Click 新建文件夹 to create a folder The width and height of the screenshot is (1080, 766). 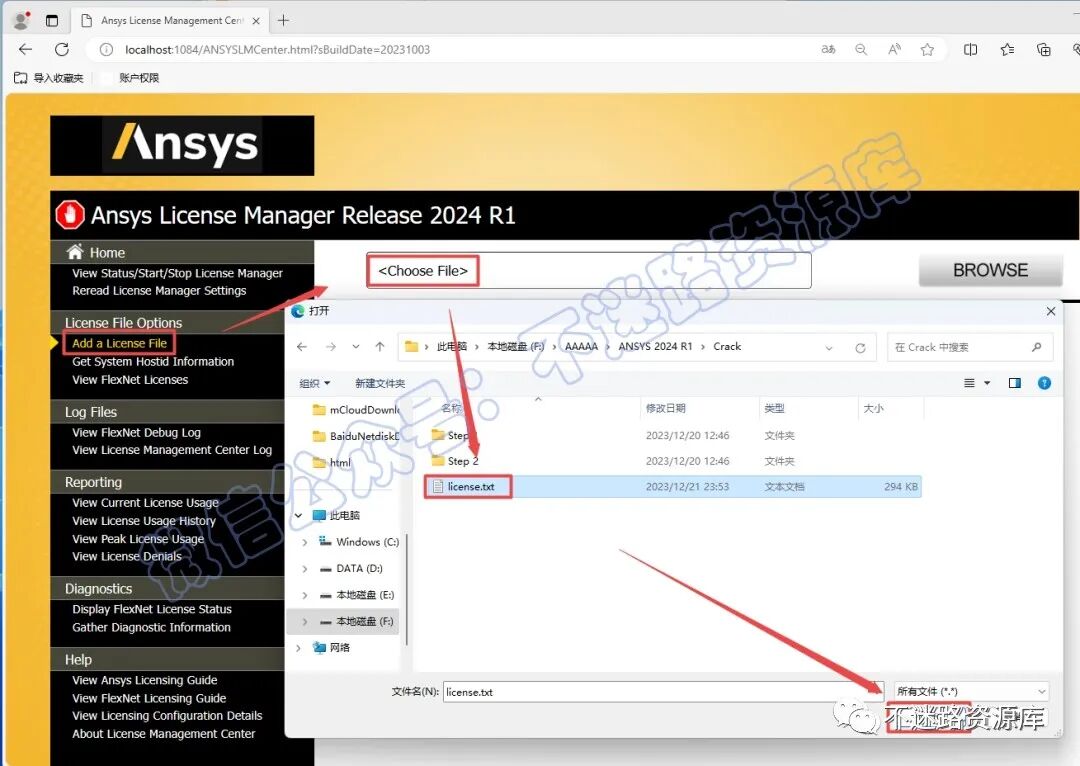[380, 383]
